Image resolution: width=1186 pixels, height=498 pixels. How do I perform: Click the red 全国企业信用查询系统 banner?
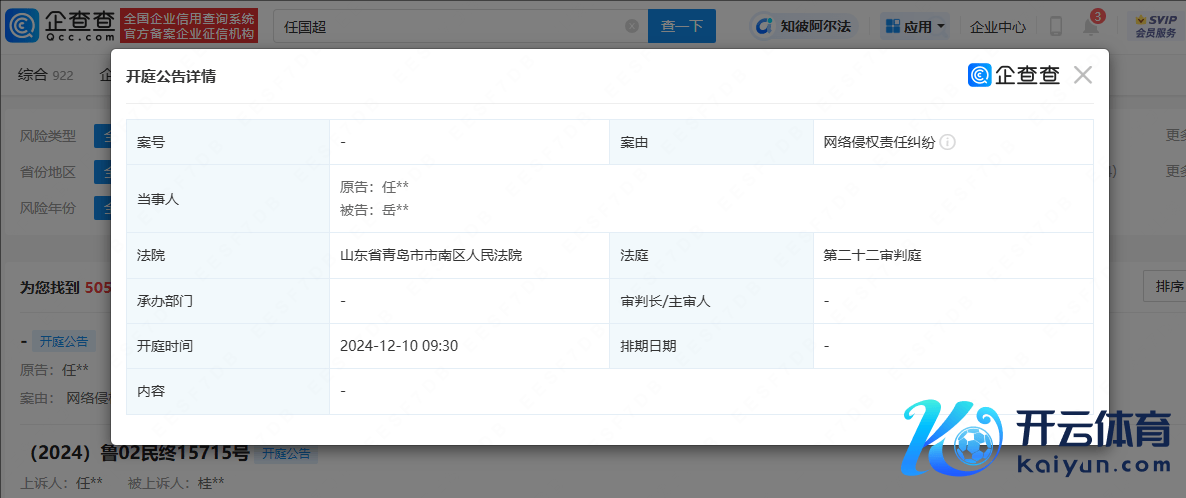pyautogui.click(x=189, y=26)
